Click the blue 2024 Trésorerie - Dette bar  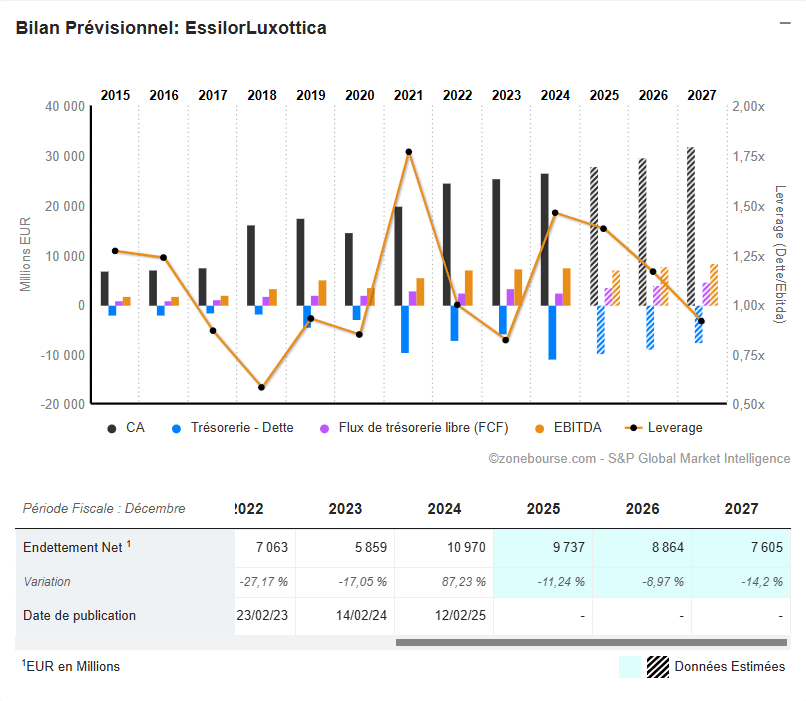click(552, 332)
